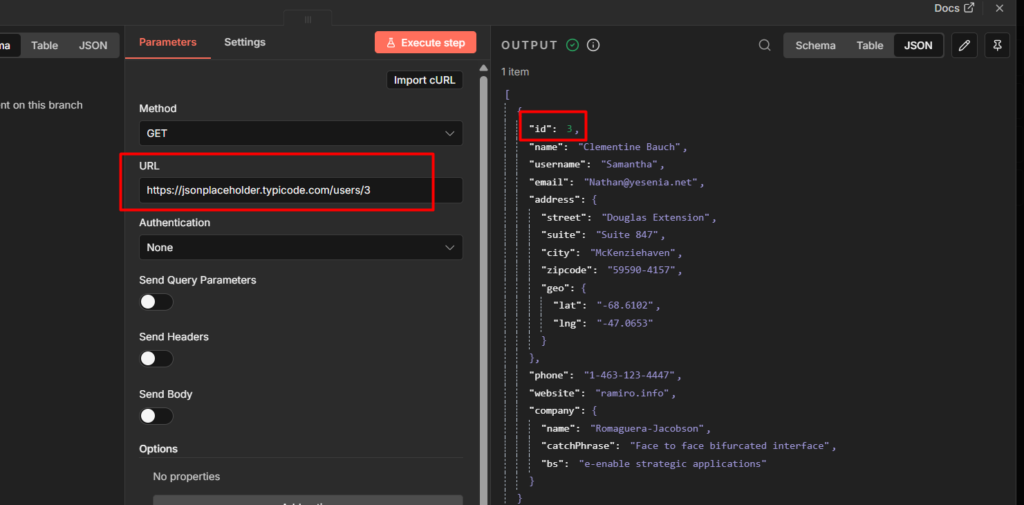Select "McKenziehaven" city value

coord(637,252)
